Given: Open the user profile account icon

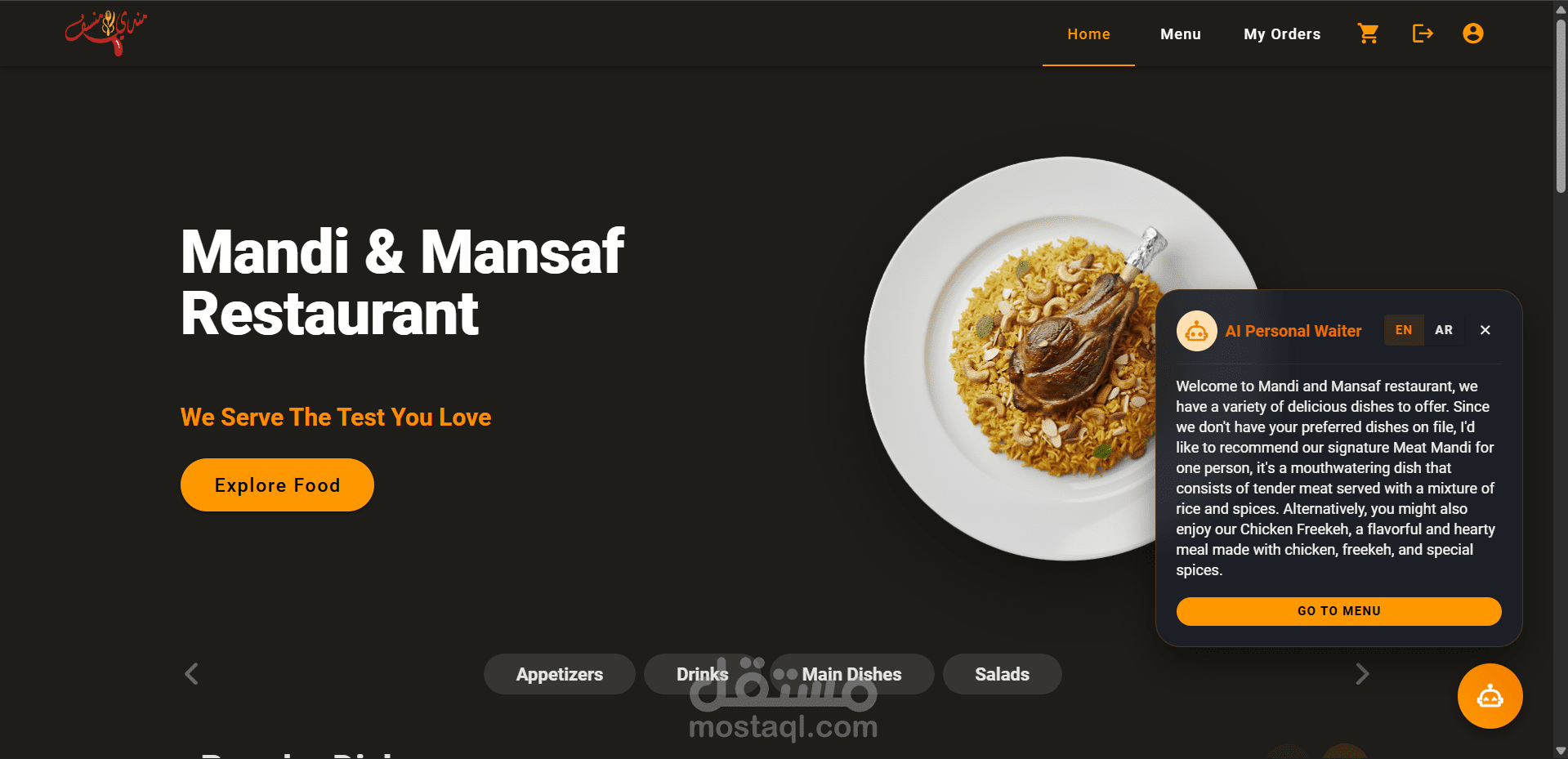Looking at the screenshot, I should (x=1472, y=33).
